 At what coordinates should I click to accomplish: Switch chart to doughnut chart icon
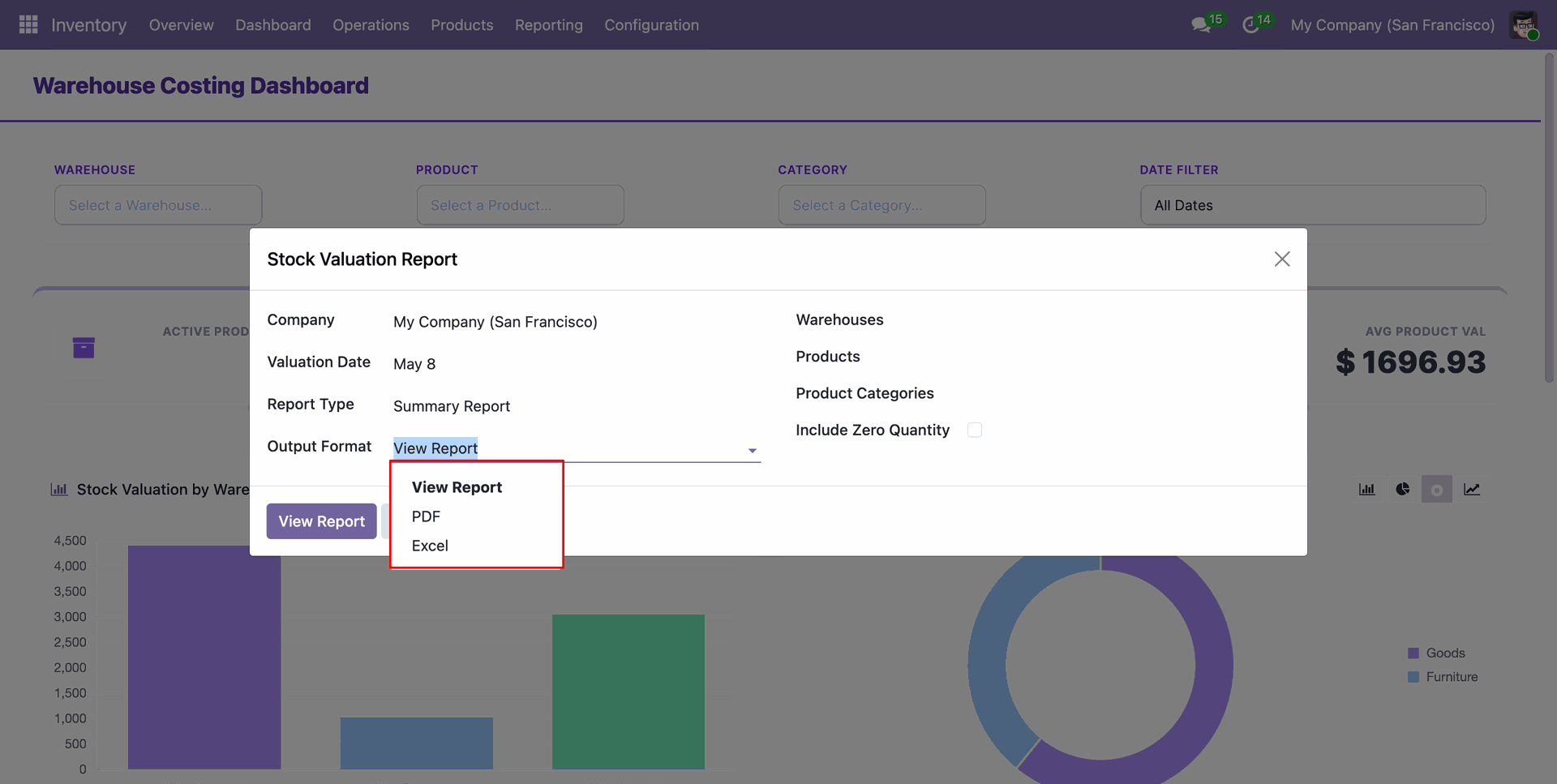pos(1436,490)
